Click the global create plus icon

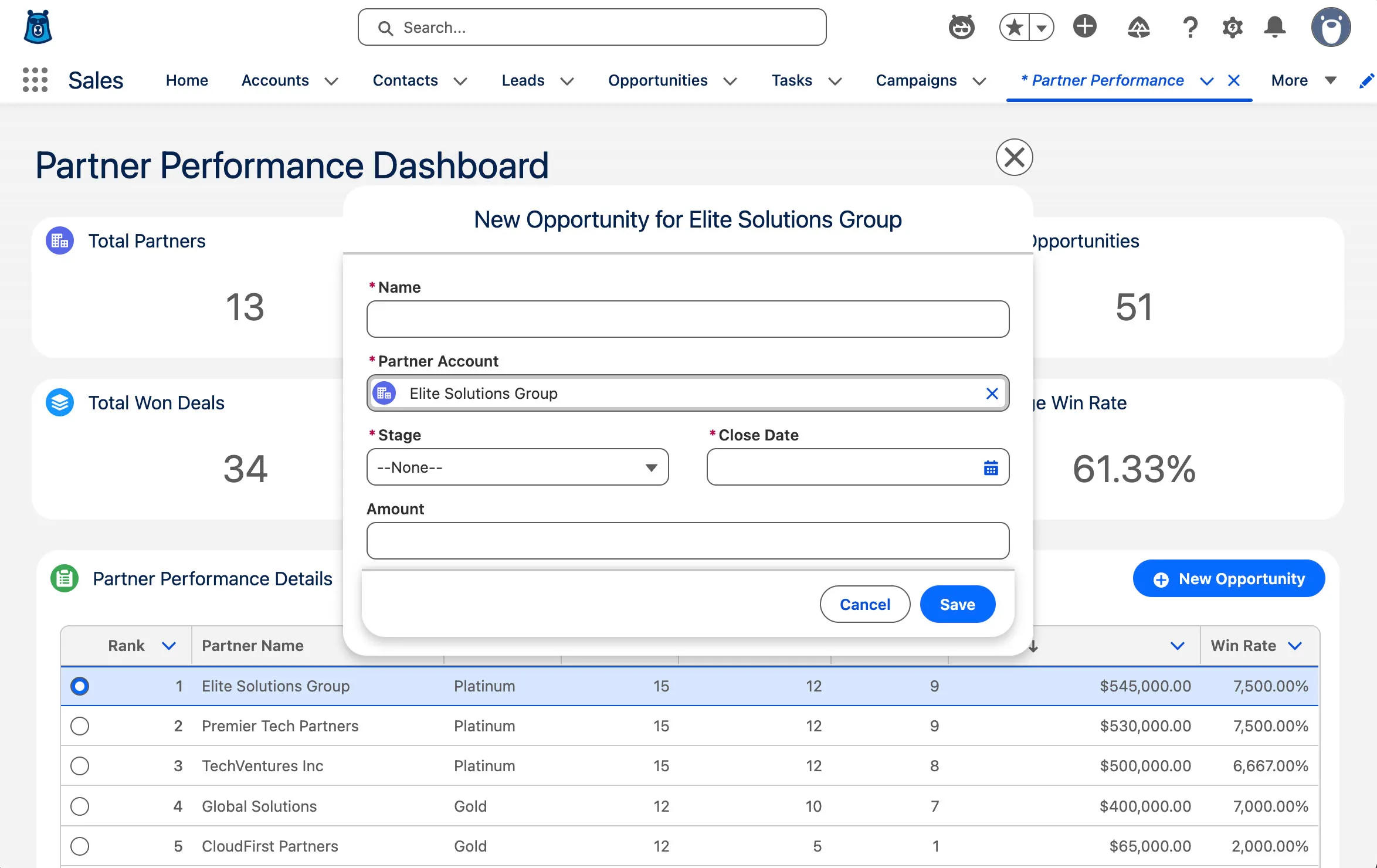click(x=1084, y=27)
